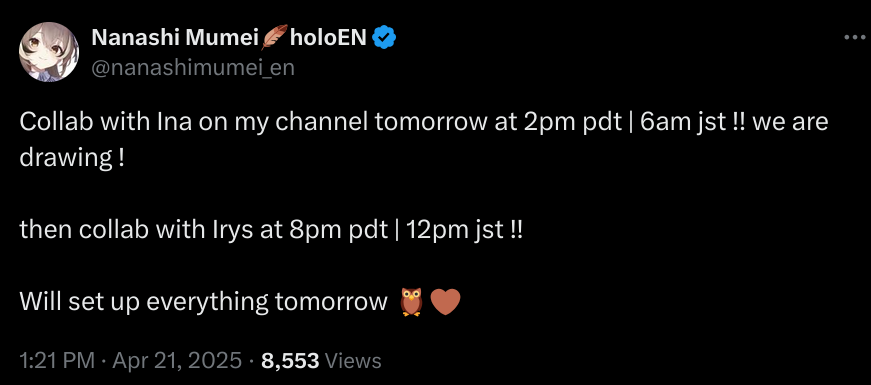Screen dimensions: 871x385
Task: Click the 8,553 view count number
Action: [x=290, y=361]
